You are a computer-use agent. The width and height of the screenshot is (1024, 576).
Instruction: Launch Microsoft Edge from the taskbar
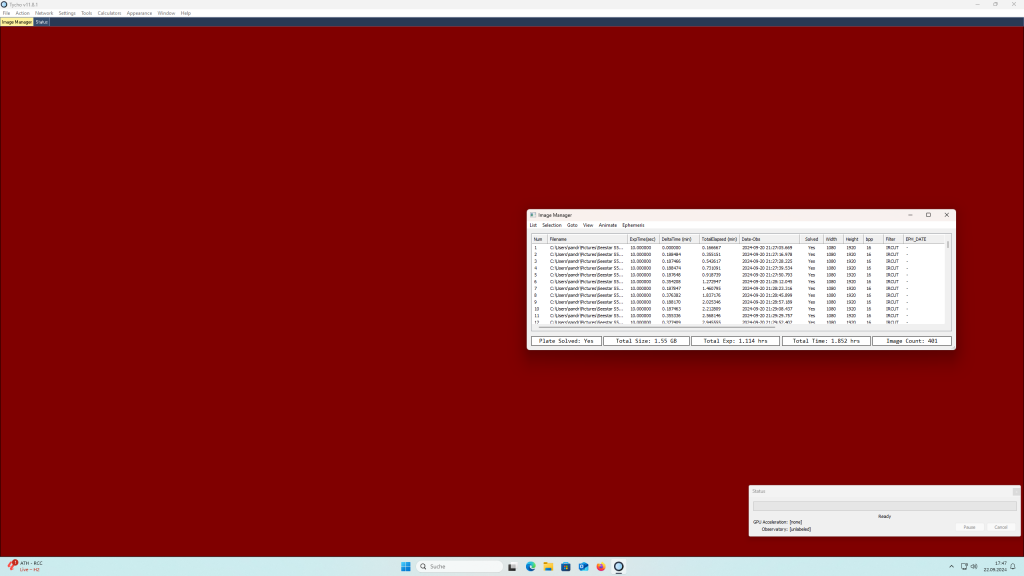click(531, 566)
